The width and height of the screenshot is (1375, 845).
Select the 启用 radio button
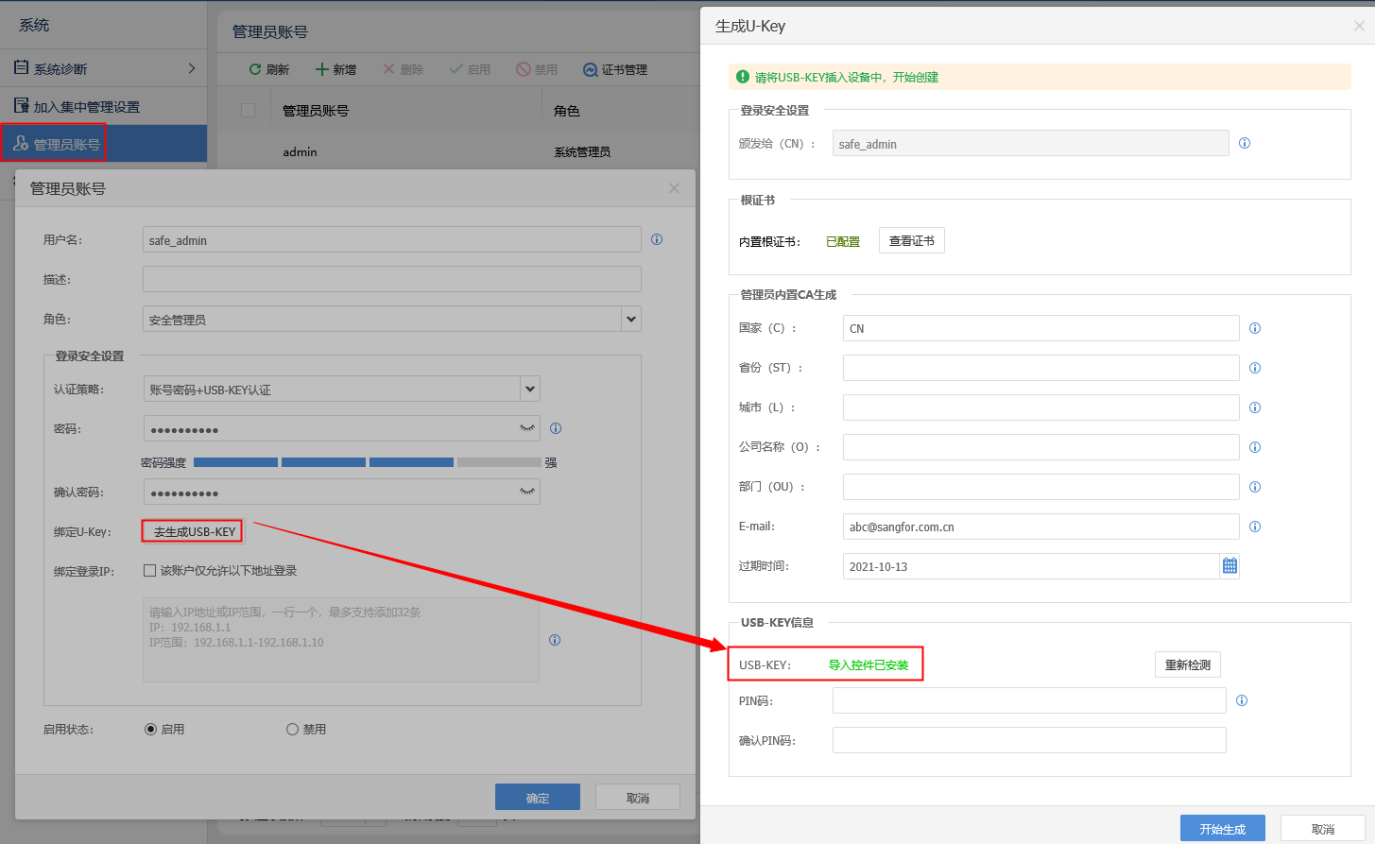[151, 729]
